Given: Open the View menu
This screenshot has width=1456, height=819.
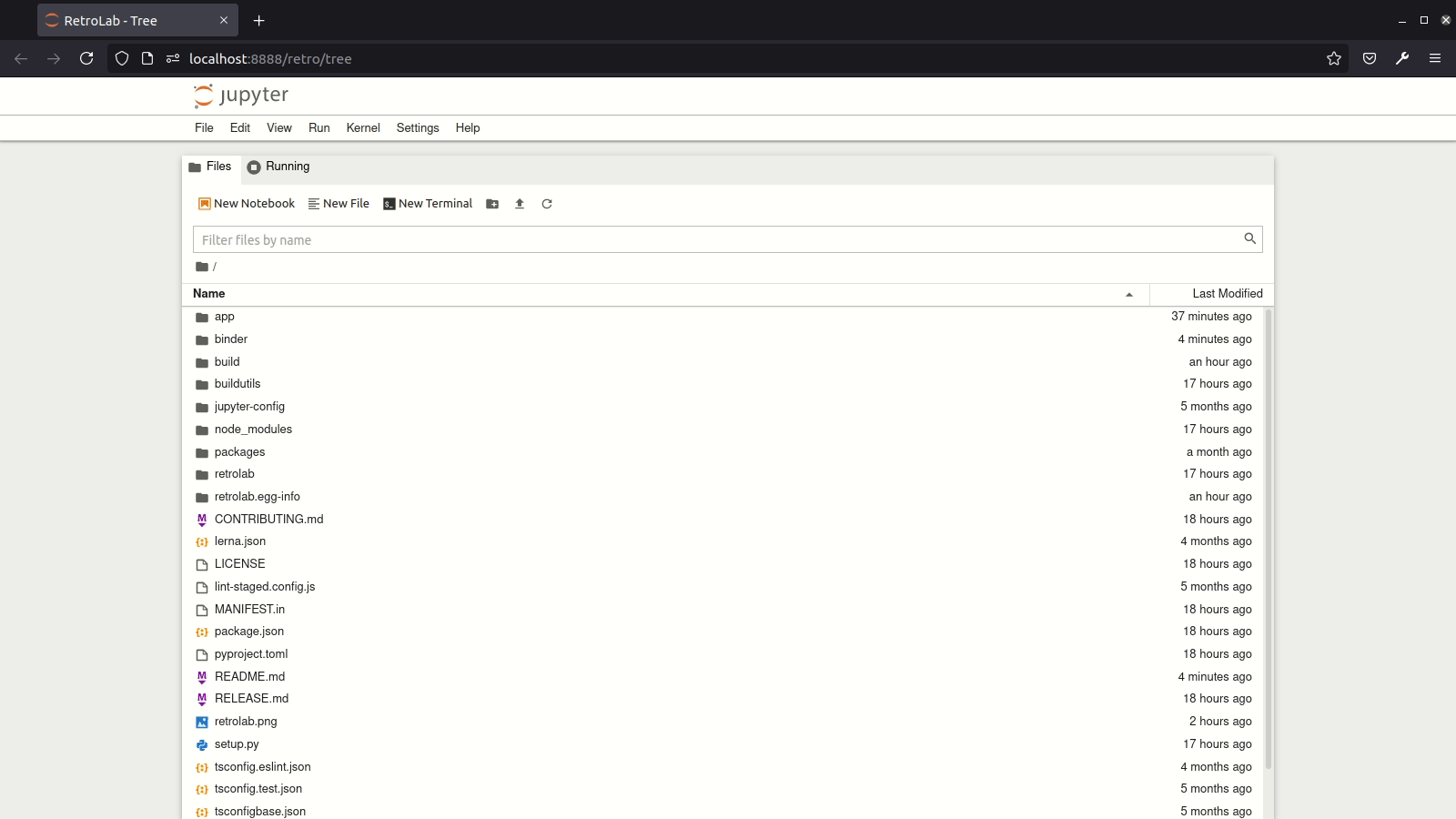Looking at the screenshot, I should (x=279, y=128).
